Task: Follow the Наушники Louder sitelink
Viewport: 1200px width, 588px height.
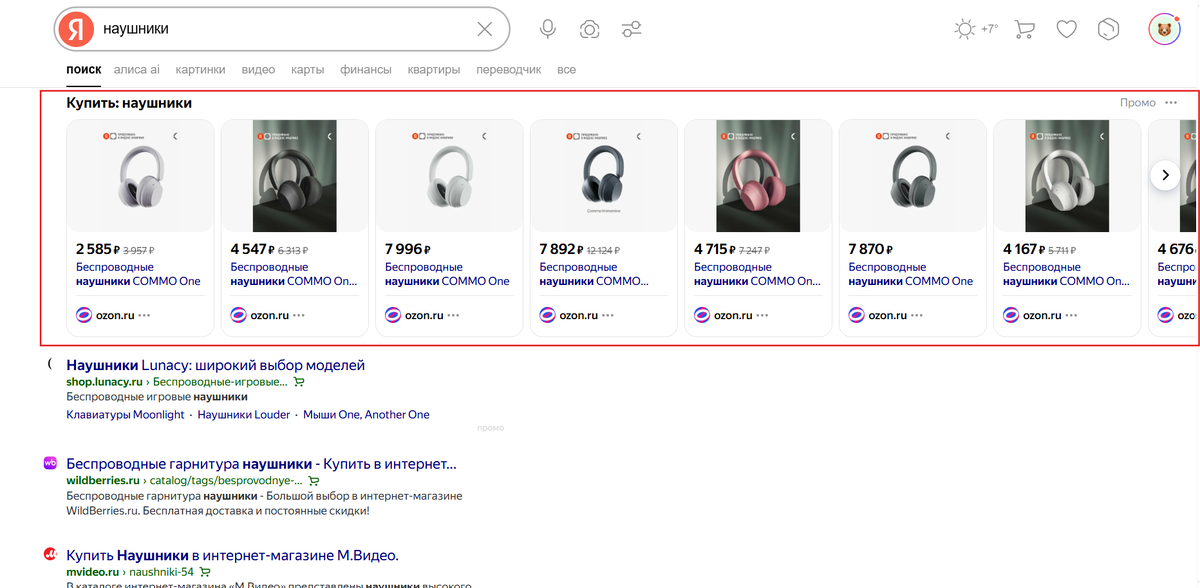Action: pyautogui.click(x=244, y=414)
